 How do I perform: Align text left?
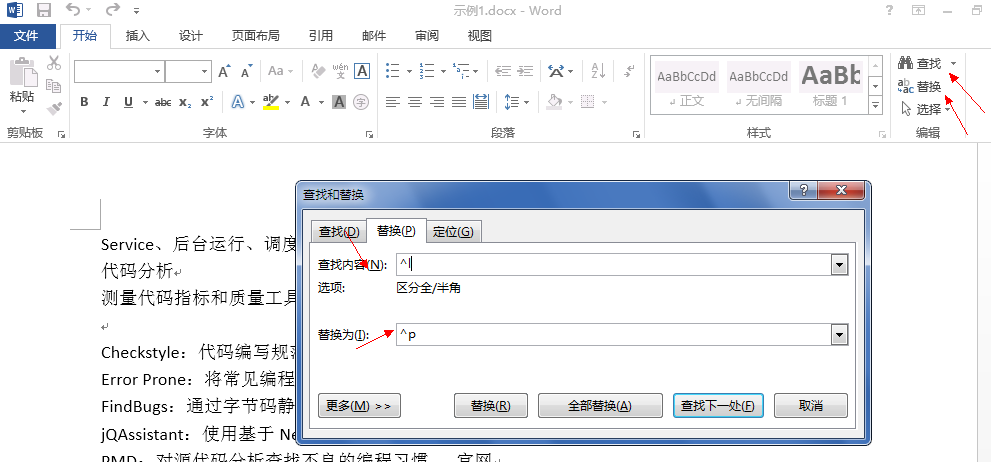(393, 102)
